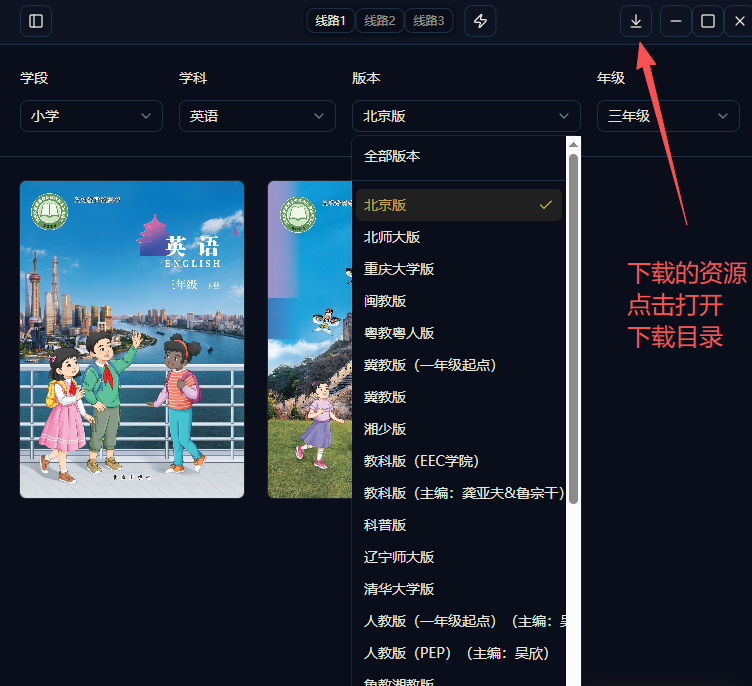This screenshot has height=686, width=752.
Task: Pick 人教版（PEP）option
Action: point(458,653)
